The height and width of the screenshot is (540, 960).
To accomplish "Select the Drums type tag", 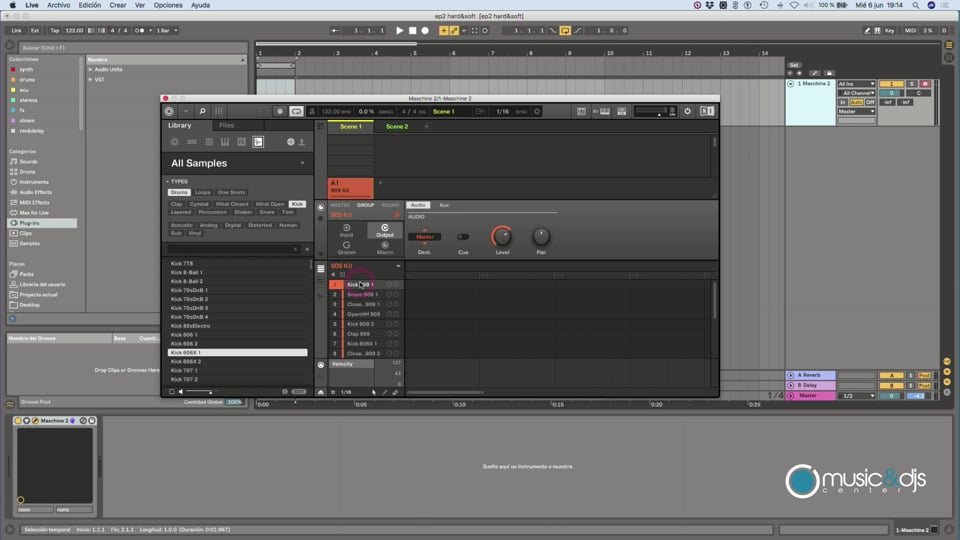I will [179, 192].
